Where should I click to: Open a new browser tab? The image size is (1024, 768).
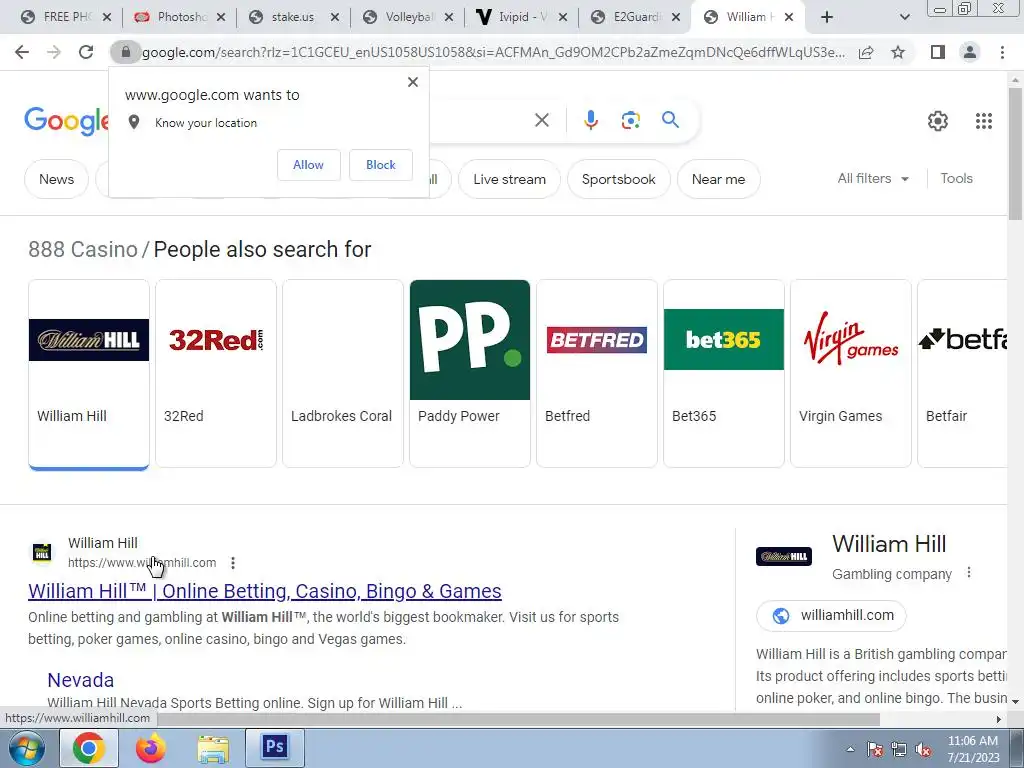[827, 17]
